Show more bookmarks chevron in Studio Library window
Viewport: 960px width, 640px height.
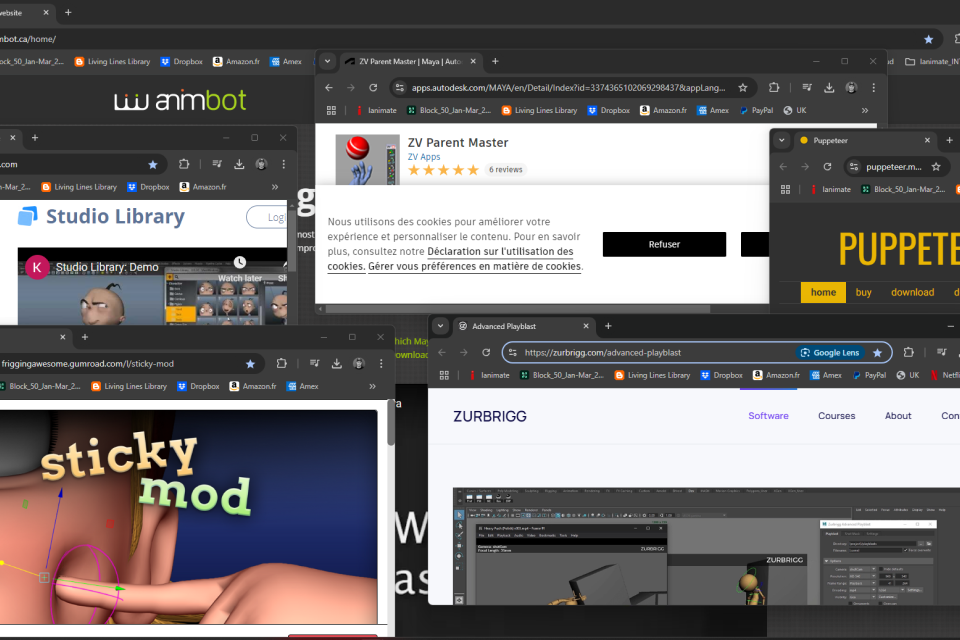point(275,187)
